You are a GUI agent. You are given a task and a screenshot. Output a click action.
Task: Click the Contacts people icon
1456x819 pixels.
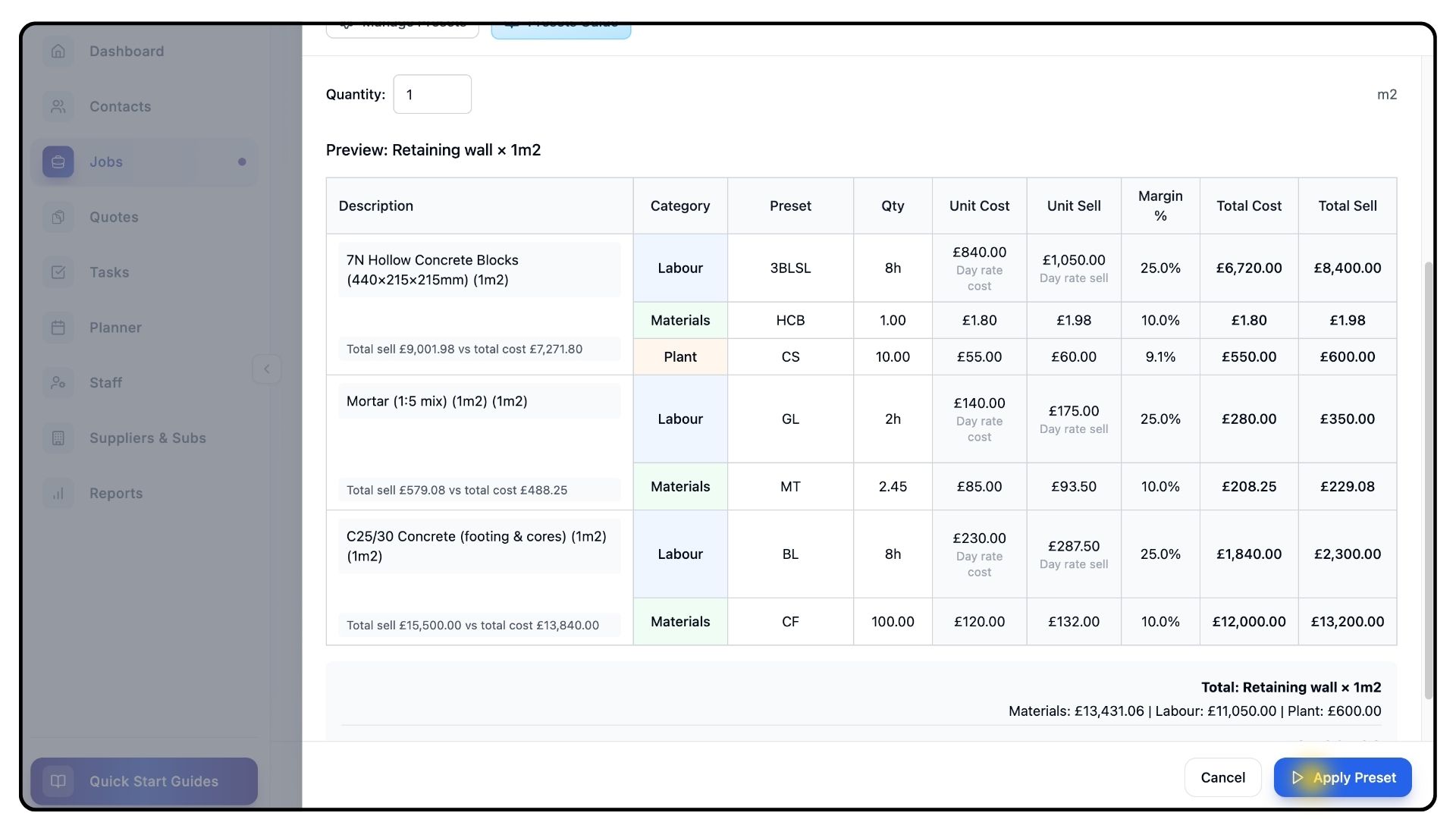click(x=58, y=107)
